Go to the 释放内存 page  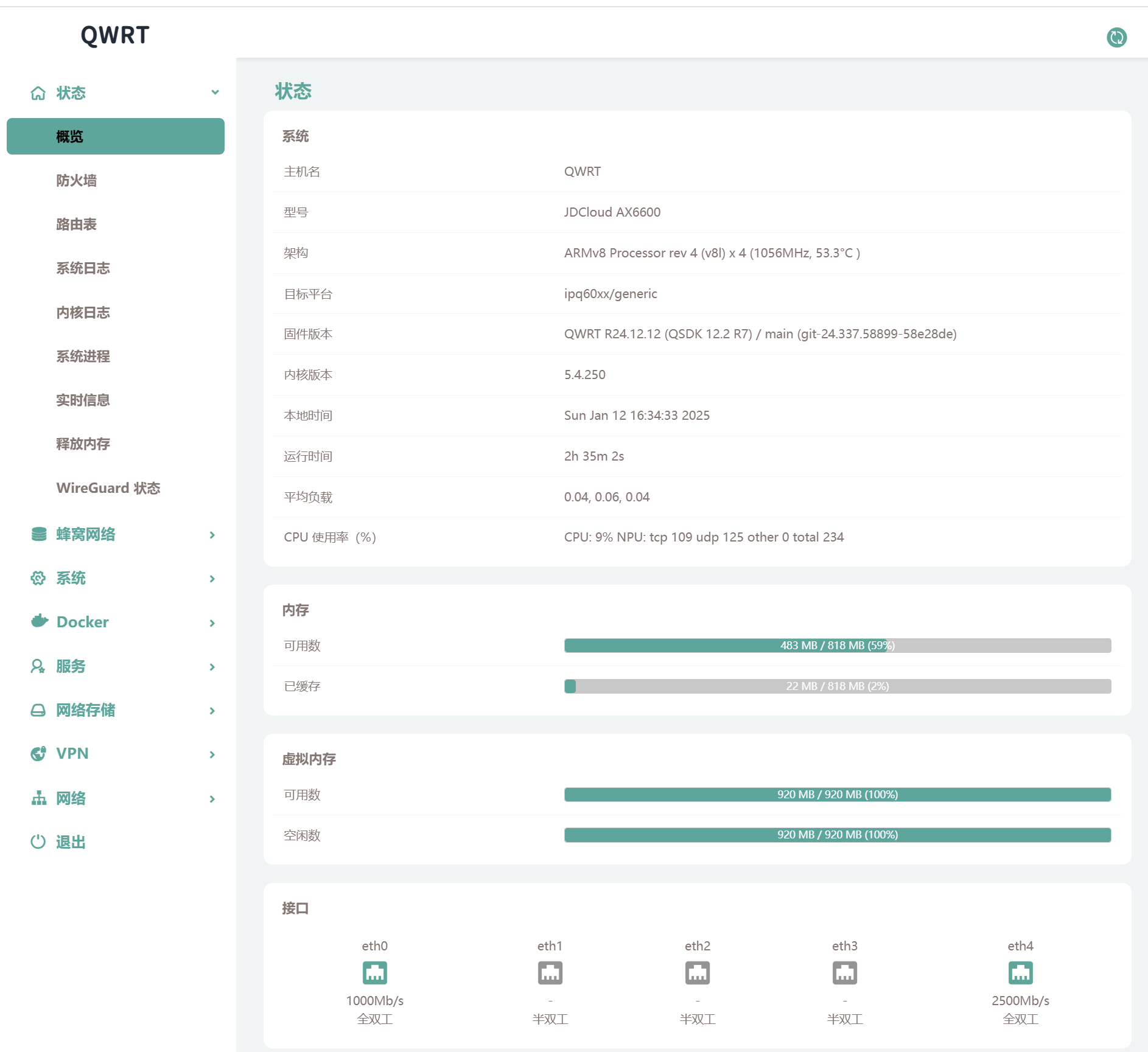(x=83, y=444)
